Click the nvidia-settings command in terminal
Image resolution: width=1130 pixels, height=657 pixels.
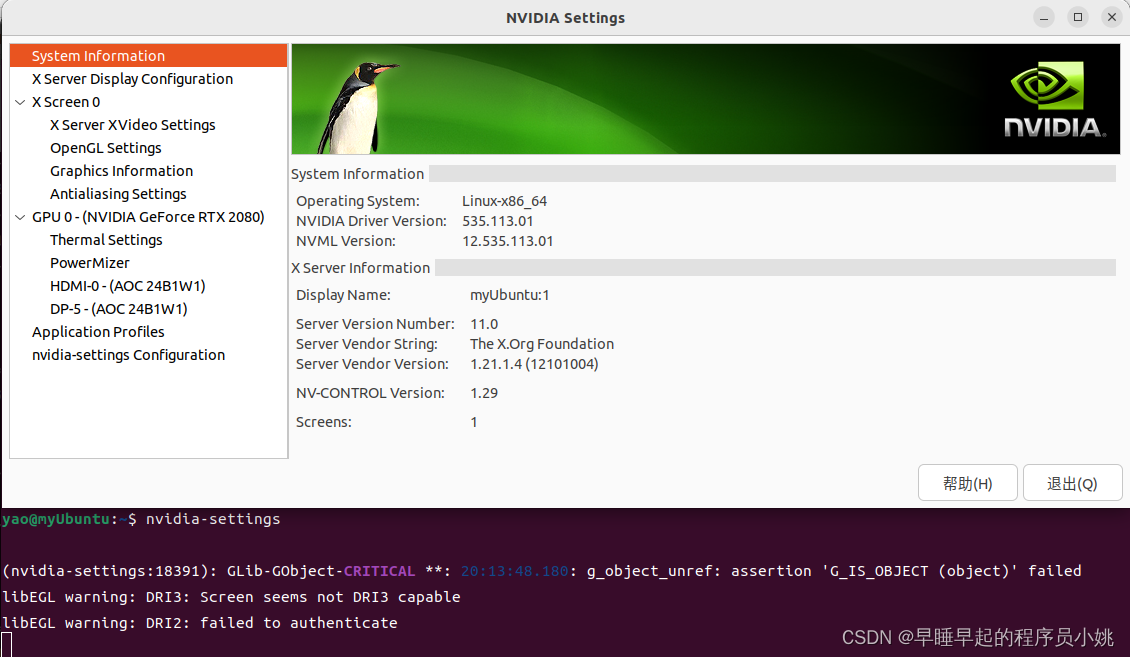[213, 519]
